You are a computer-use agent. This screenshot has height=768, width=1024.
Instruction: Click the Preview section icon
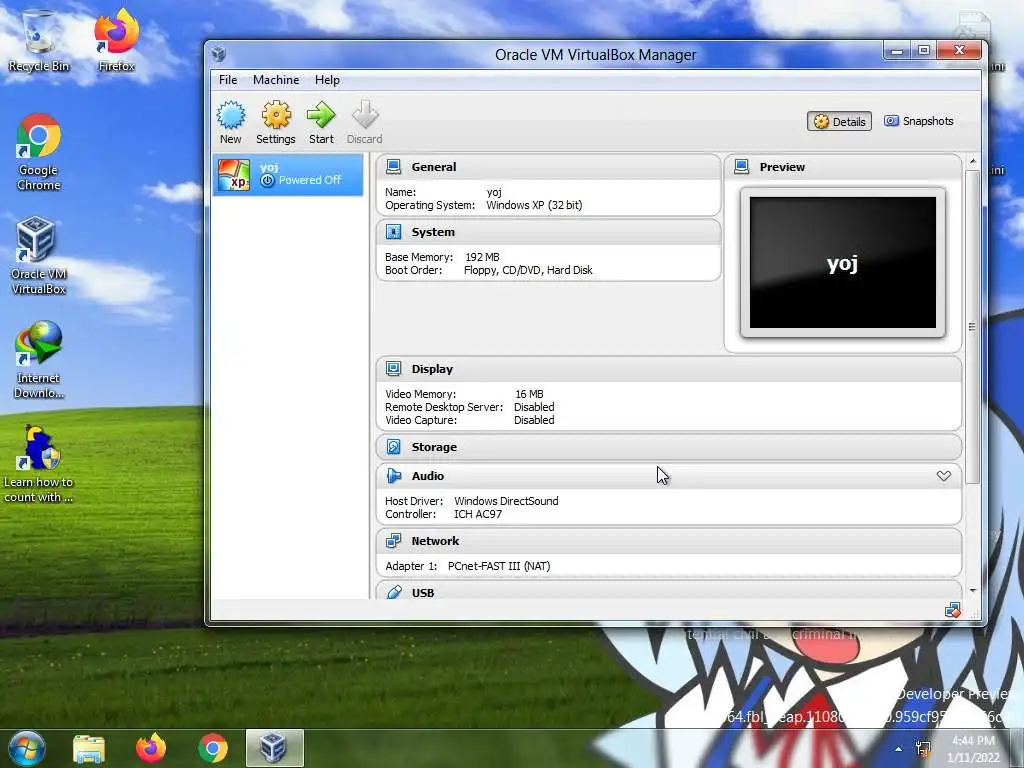click(741, 167)
